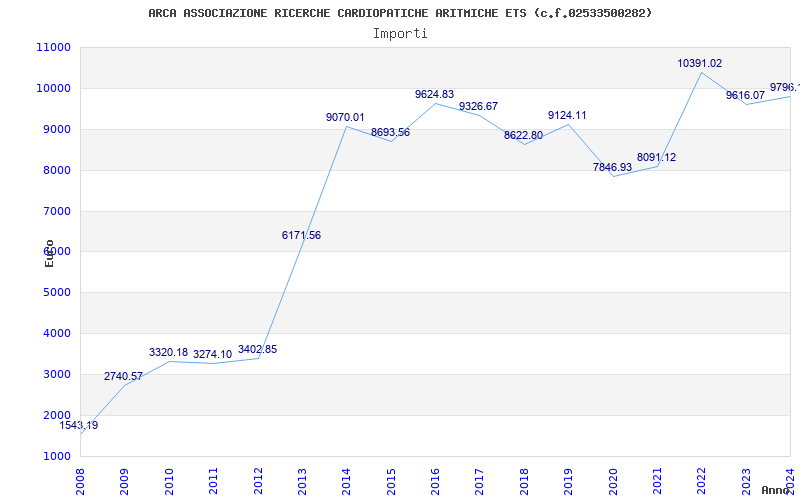Click y-axis value 7000
The width and height of the screenshot is (800, 500).
56,211
